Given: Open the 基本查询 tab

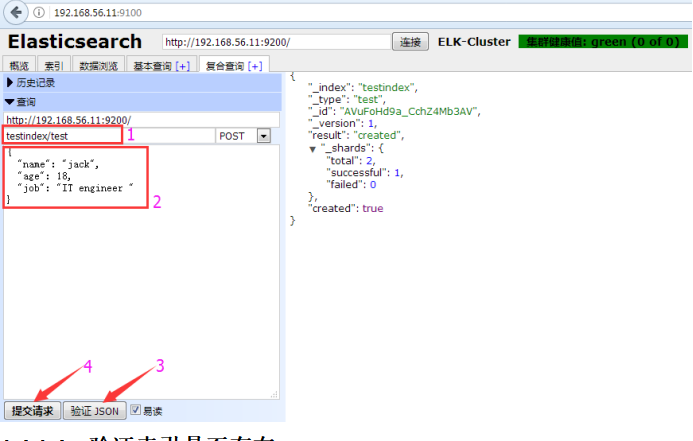Looking at the screenshot, I should click(152, 66).
